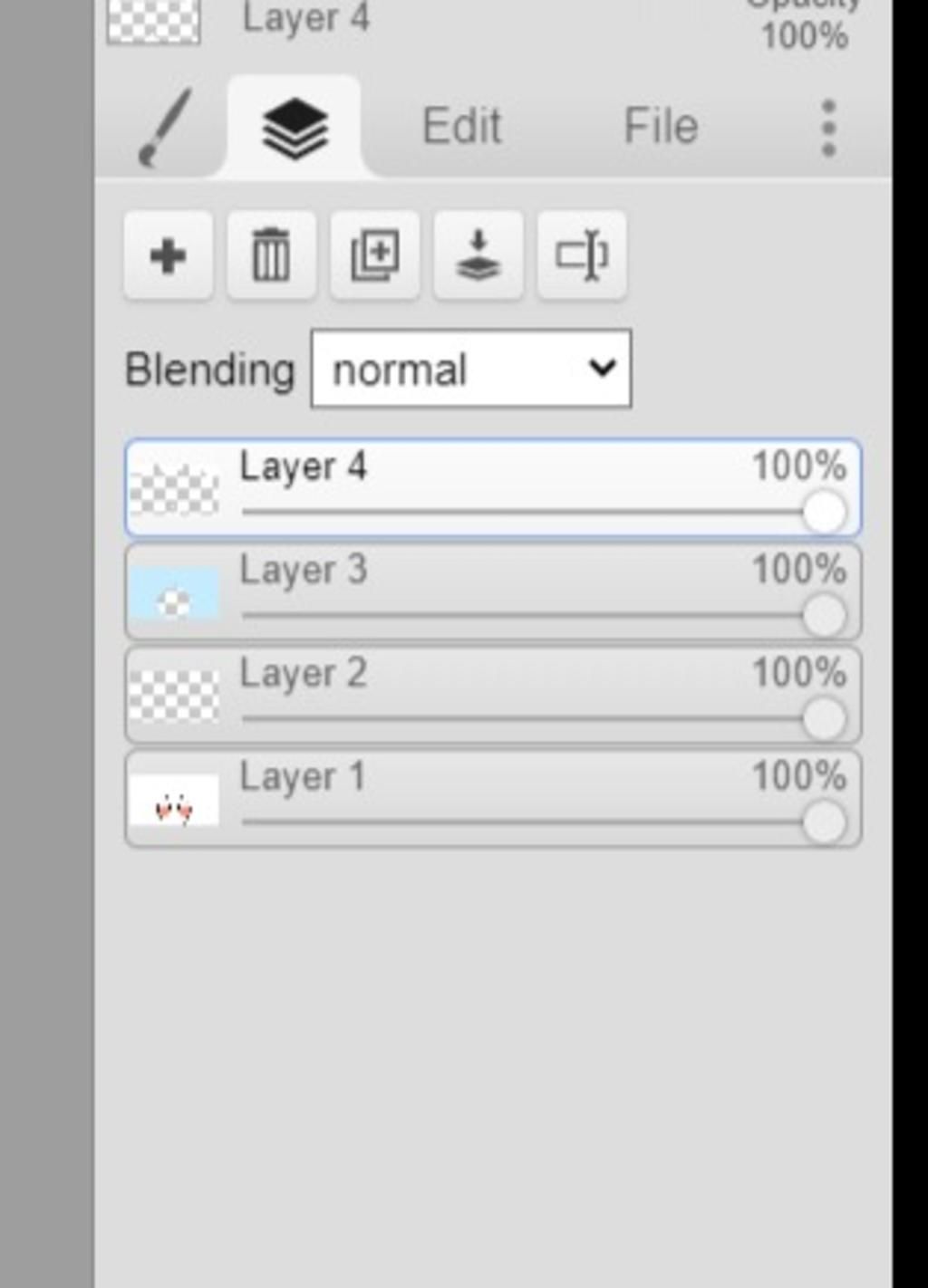
Task: Select Layer 2 in the layer list
Action: (x=493, y=696)
